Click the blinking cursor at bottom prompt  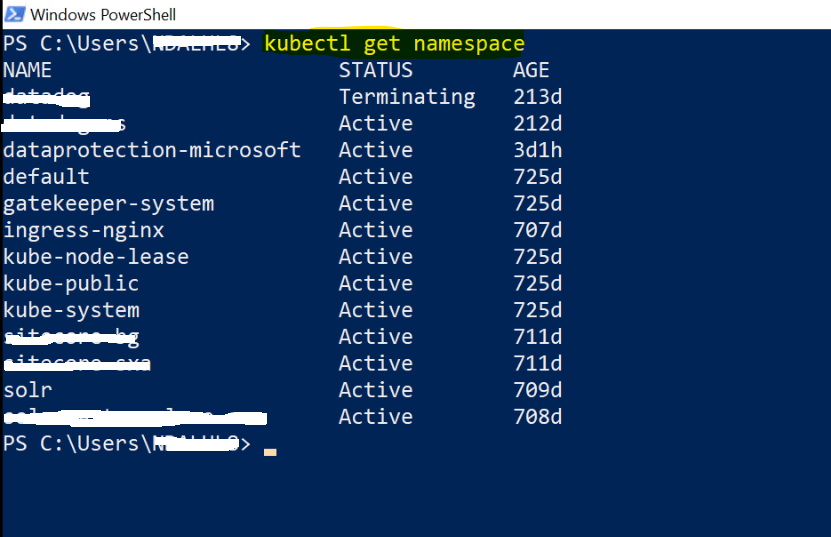click(x=270, y=452)
